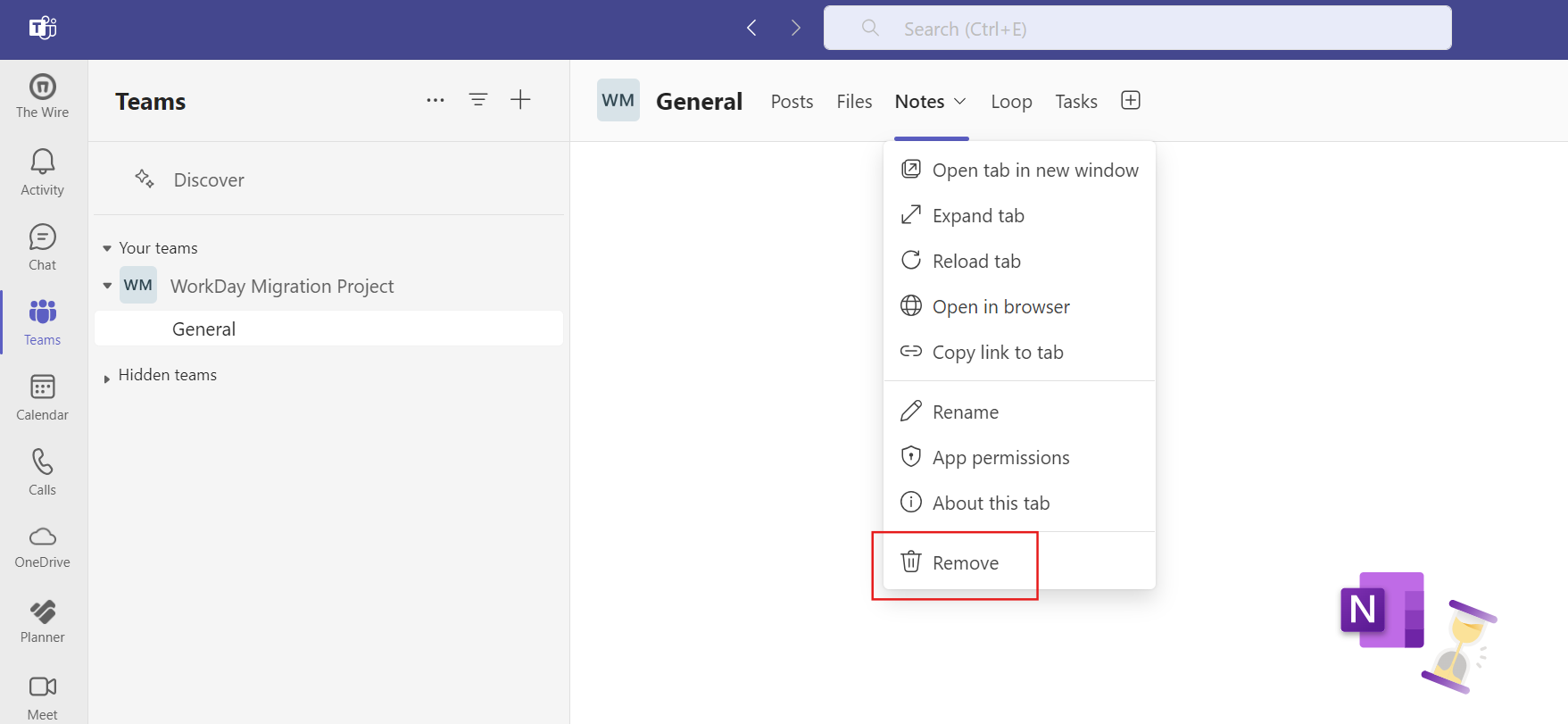Click the General channel heading
Screen dimensions: 1568x724
699,101
